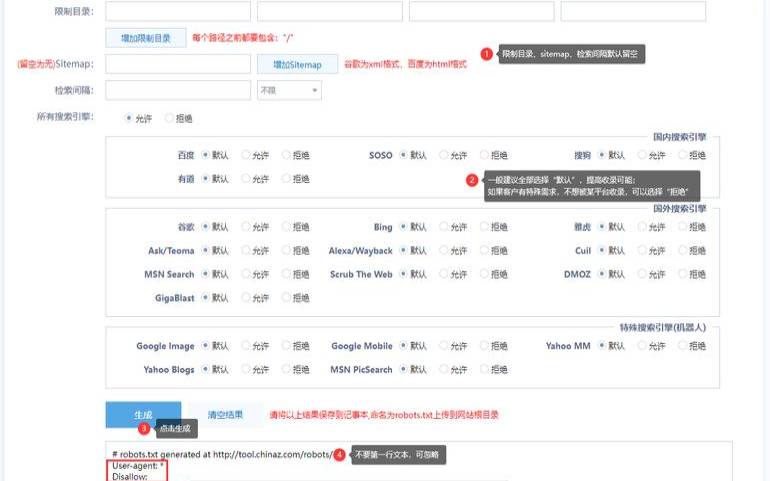Viewport: 770px width, 481px height.
Task: Select 允许 for all search engines
Action: pos(129,118)
